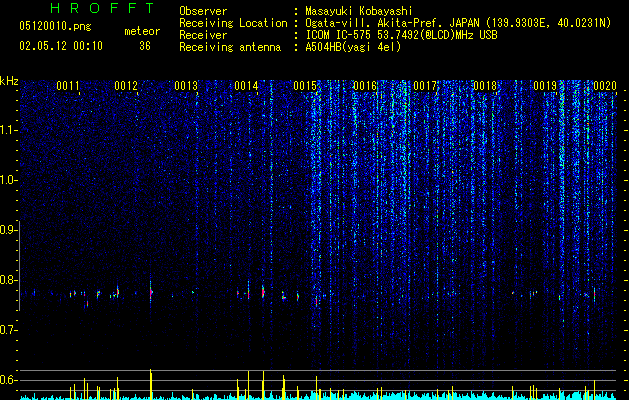Select the name Masayuki Kobayashi

pos(359,11)
